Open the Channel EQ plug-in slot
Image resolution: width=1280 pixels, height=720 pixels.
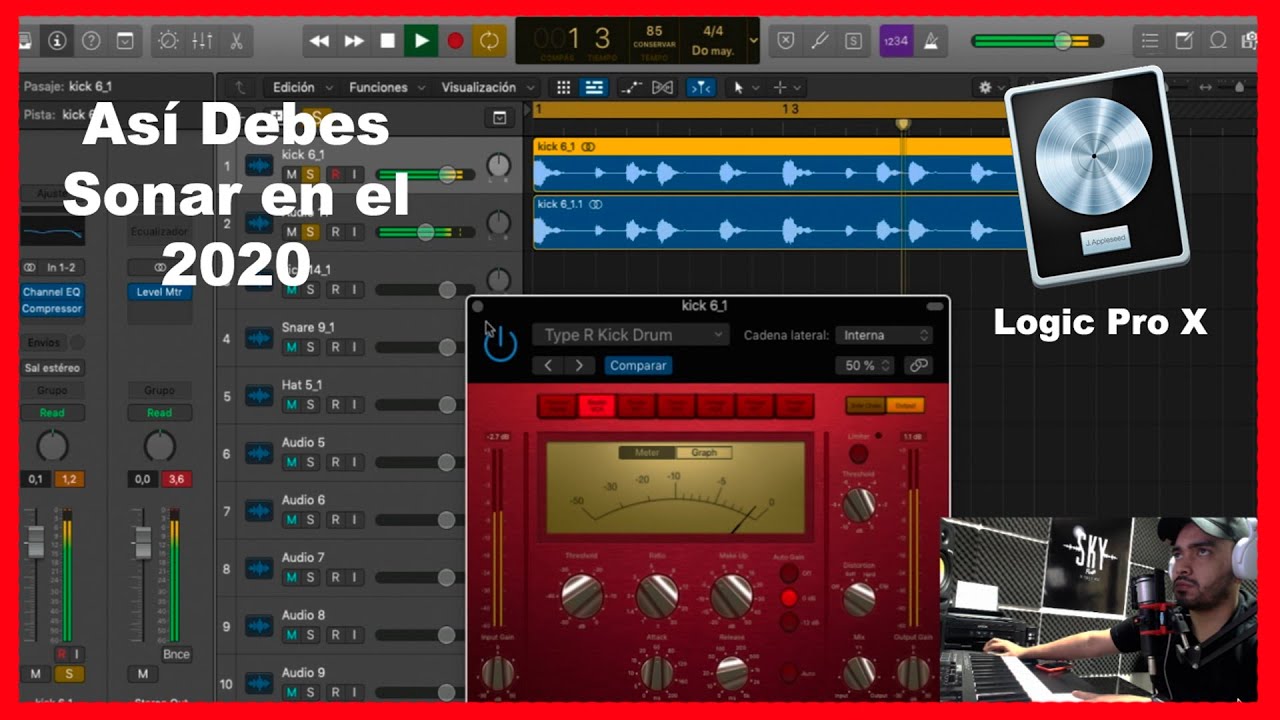[x=52, y=292]
